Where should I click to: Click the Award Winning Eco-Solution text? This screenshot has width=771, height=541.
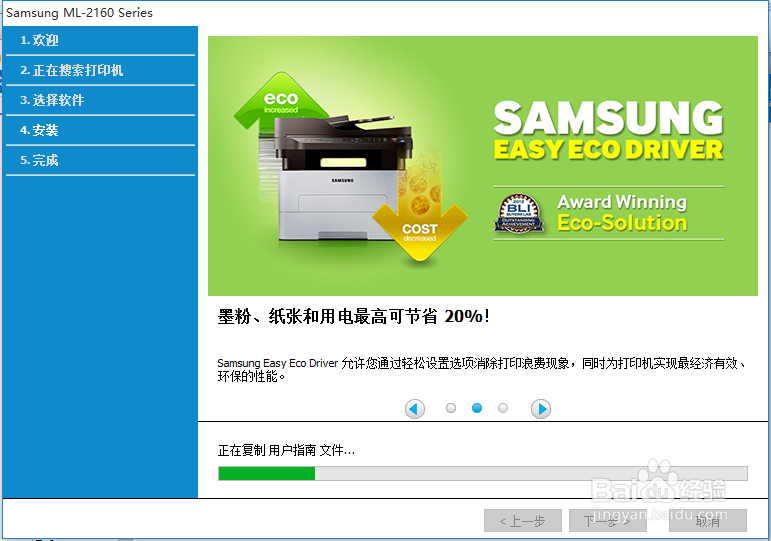622,212
